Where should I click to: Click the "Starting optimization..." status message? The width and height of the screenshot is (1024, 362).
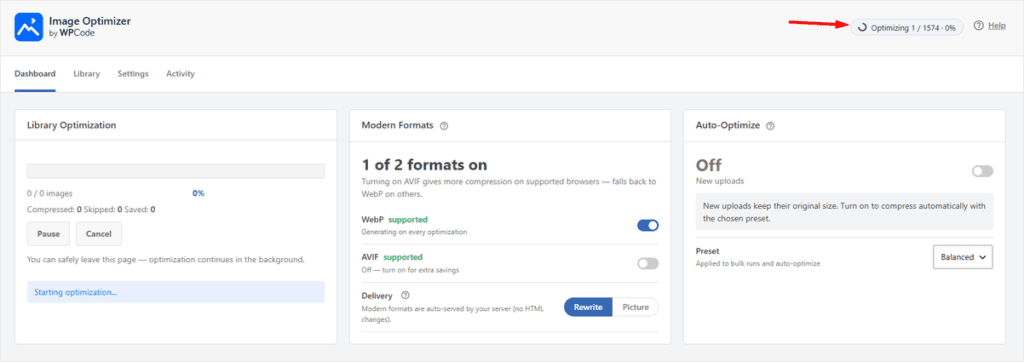[176, 292]
